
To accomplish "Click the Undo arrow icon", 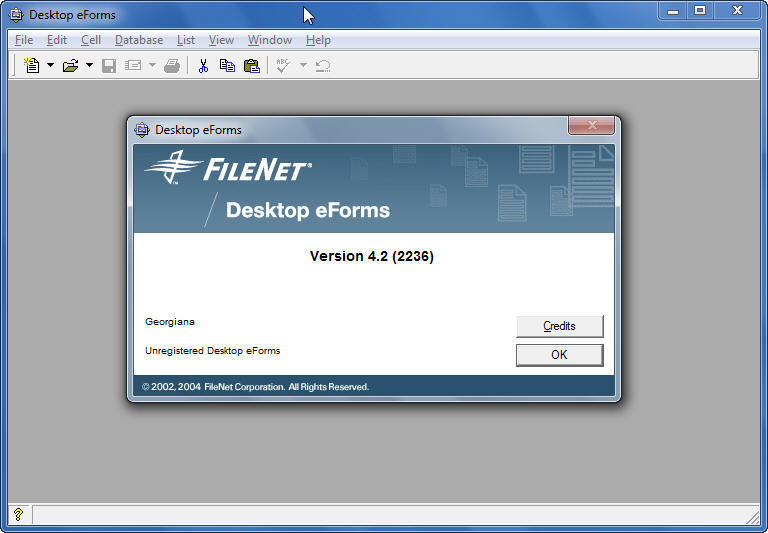I will pos(323,65).
